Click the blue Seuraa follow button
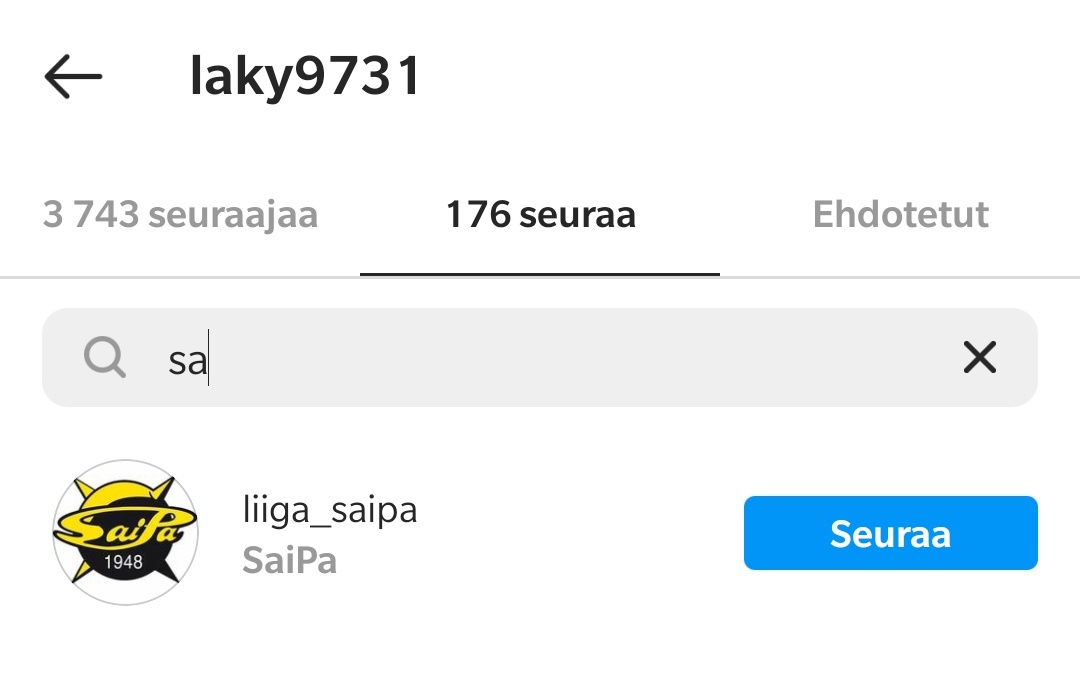This screenshot has width=1080, height=687. (x=891, y=533)
